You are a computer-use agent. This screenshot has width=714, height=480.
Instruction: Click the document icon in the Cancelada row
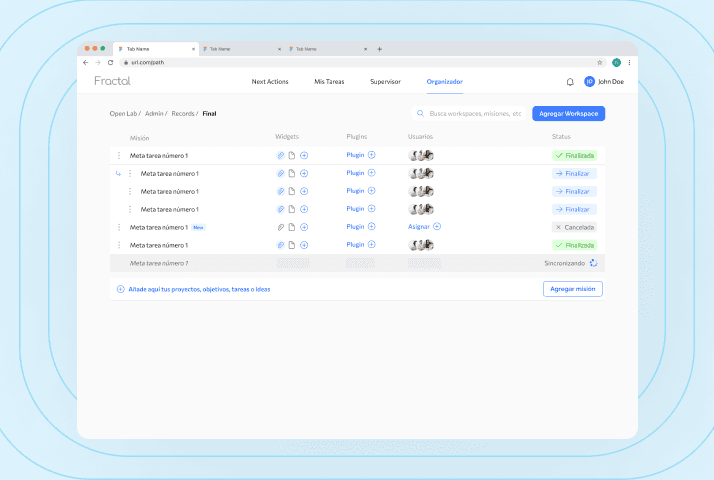coord(292,227)
